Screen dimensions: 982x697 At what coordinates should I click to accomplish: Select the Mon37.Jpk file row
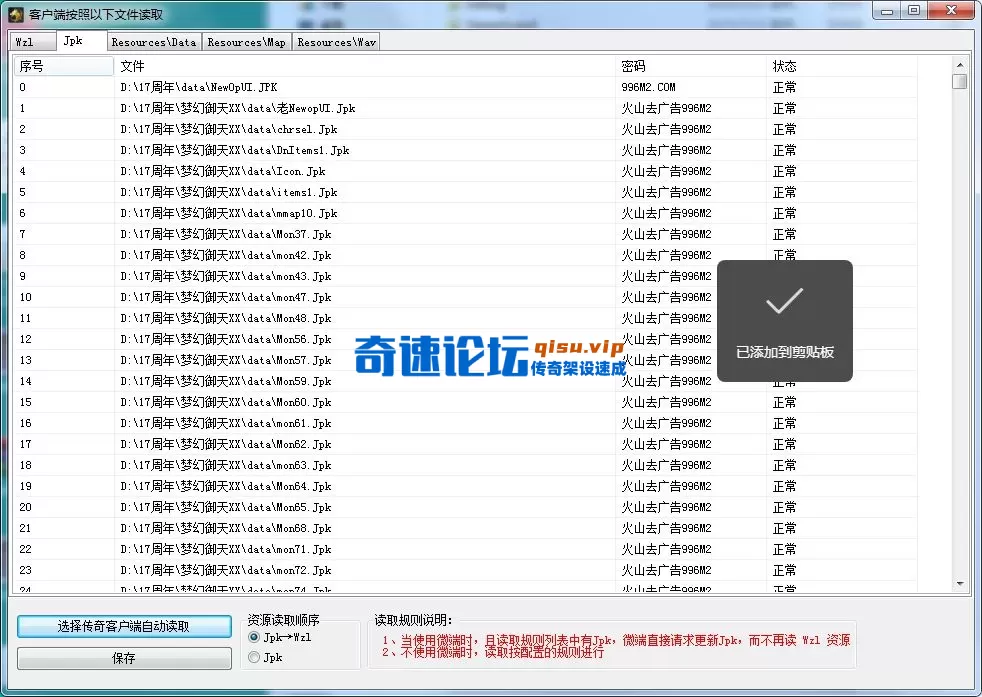(x=300, y=234)
